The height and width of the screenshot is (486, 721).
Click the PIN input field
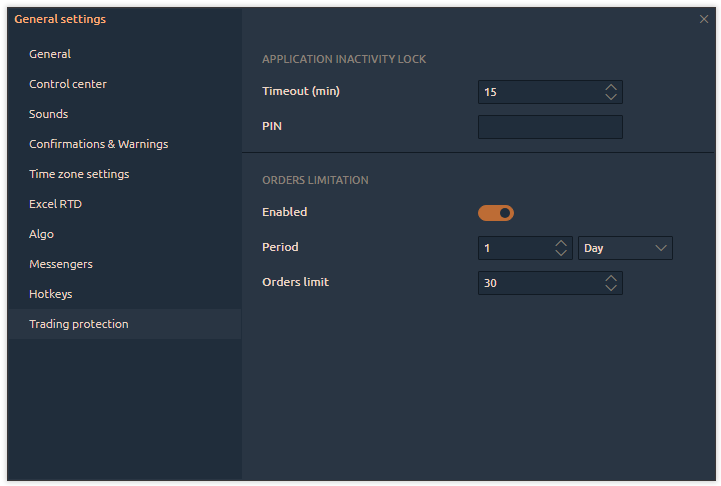[550, 127]
